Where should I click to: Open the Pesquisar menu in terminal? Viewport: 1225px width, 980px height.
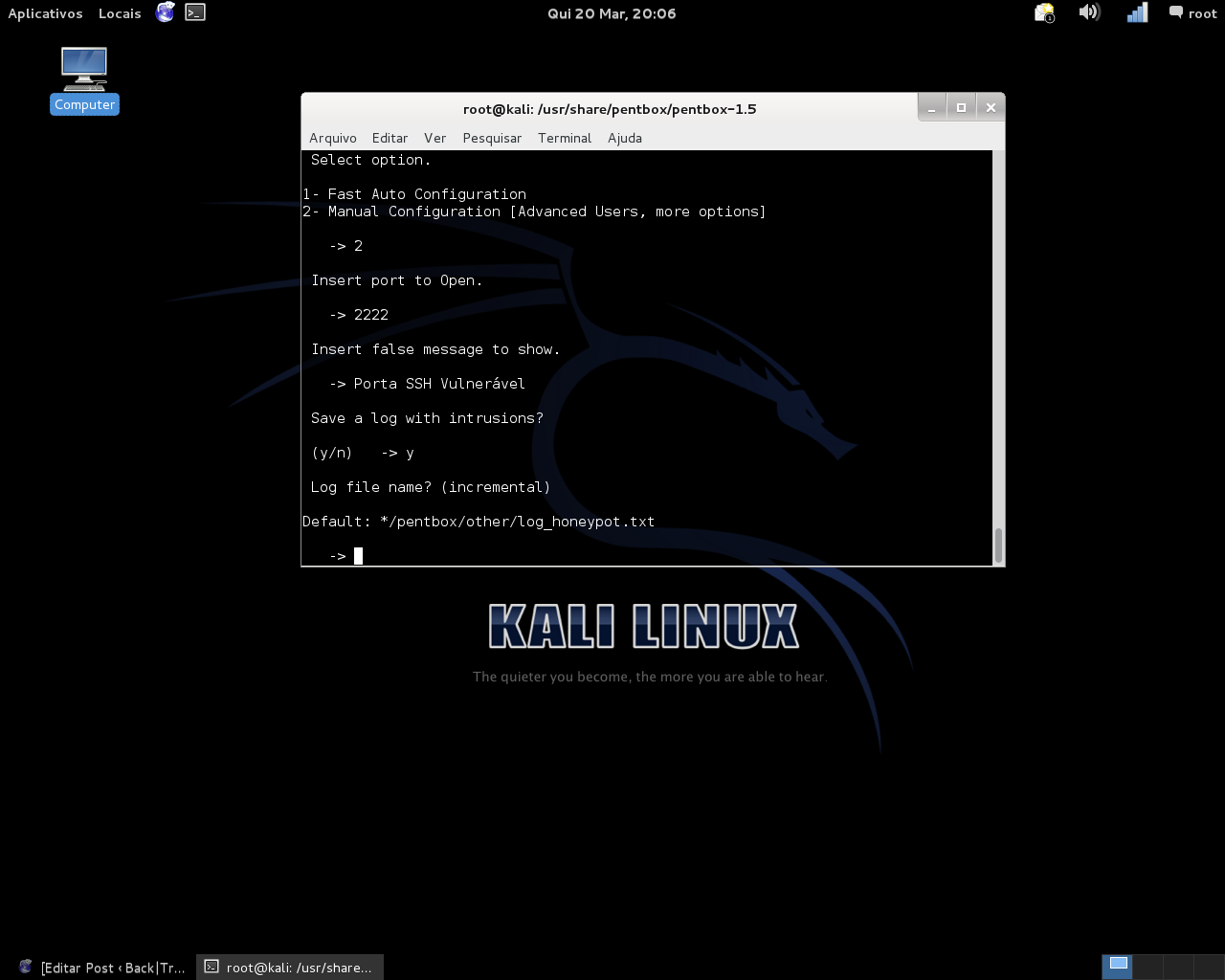click(x=492, y=138)
